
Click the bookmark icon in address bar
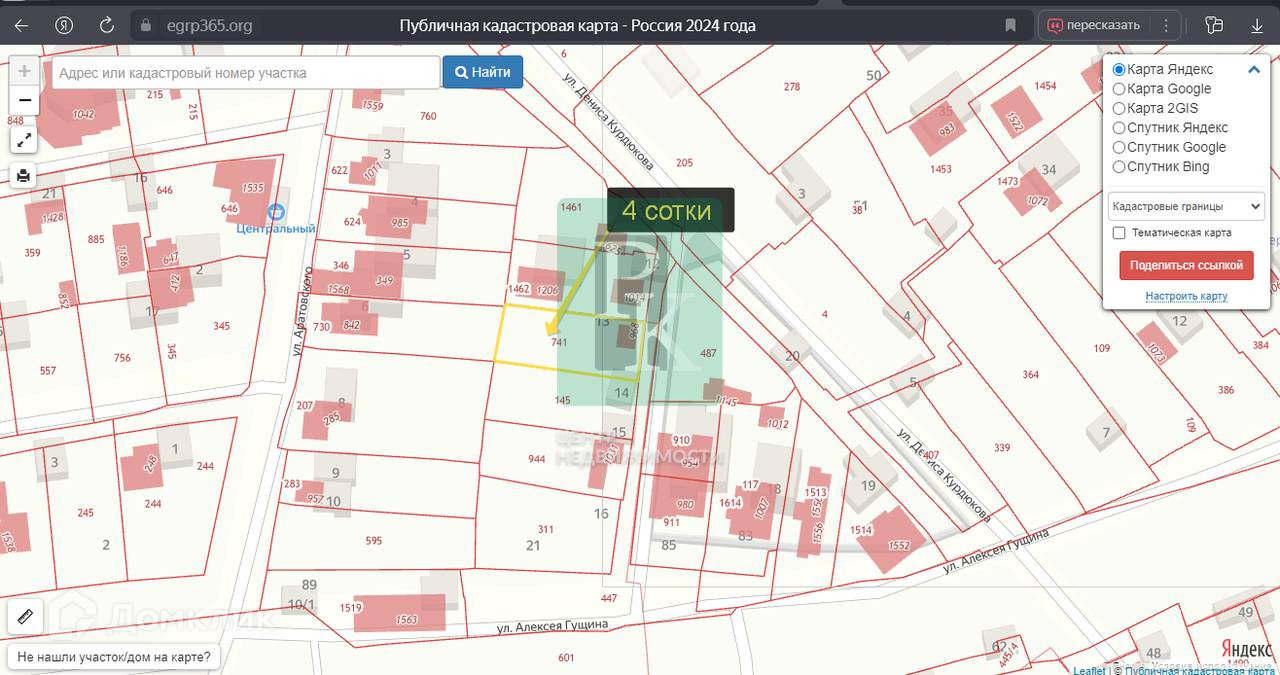(1010, 25)
